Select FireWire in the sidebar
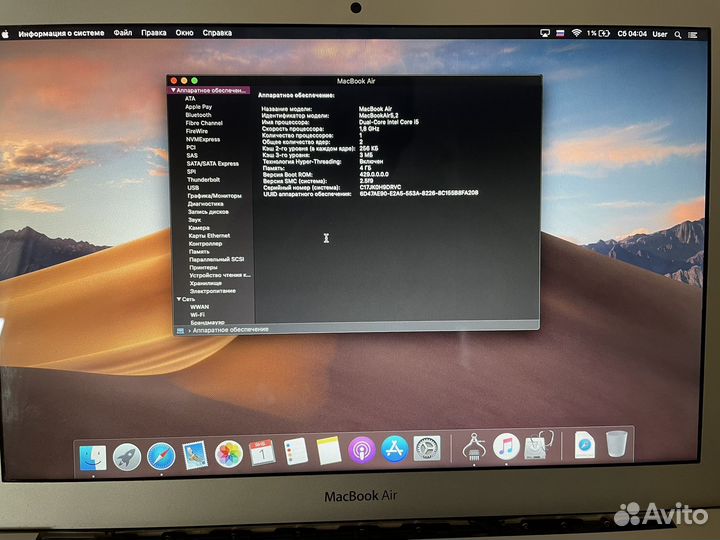This screenshot has width=720, height=540. 197,131
